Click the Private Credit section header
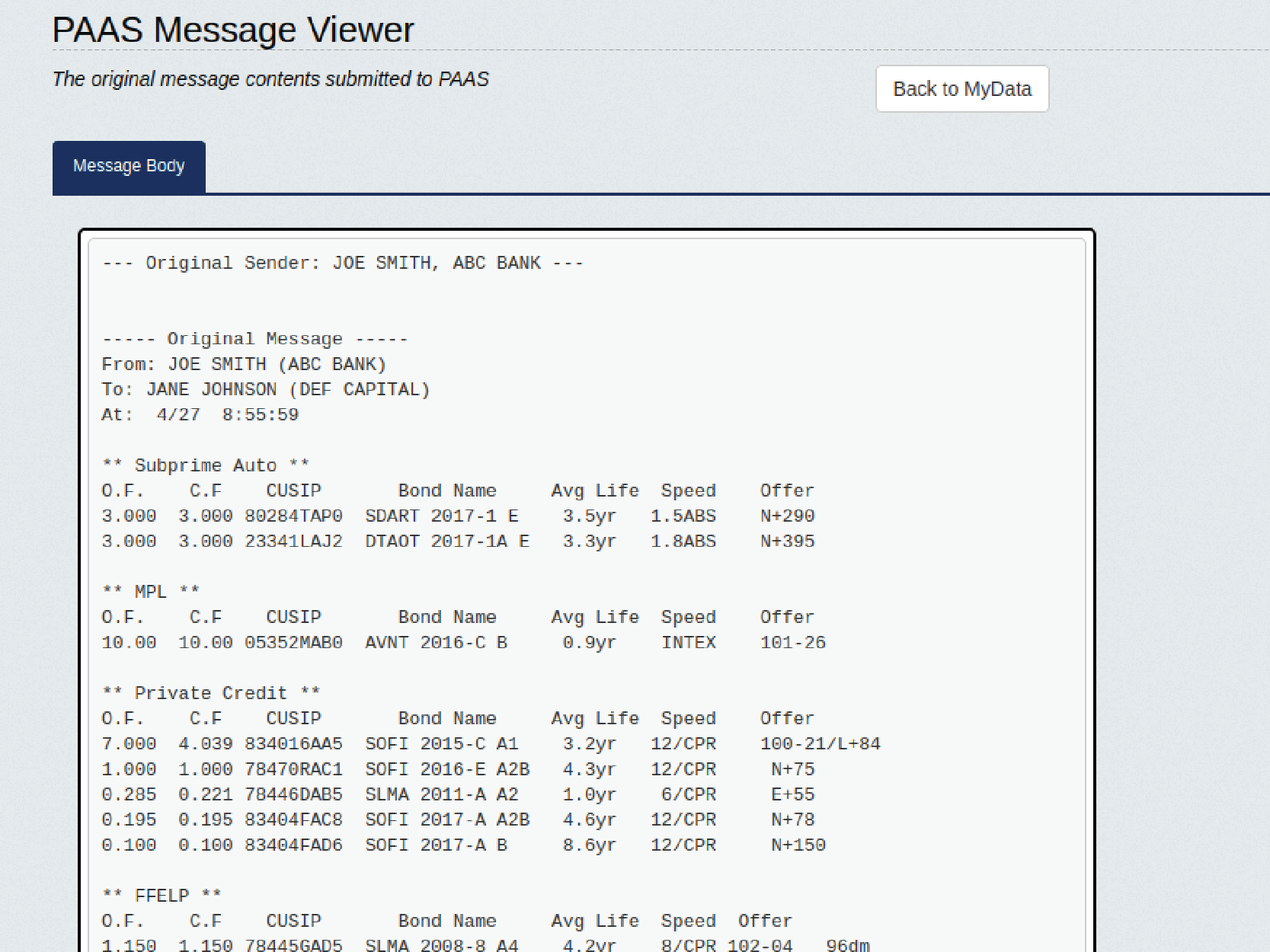 click(x=211, y=693)
